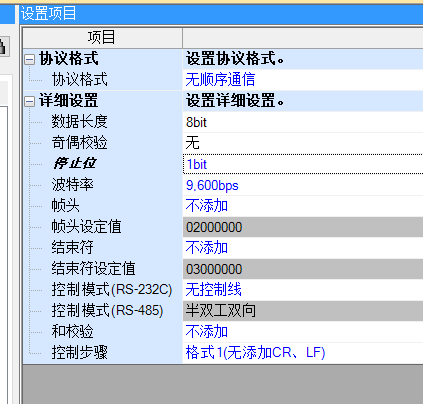Collapse the 详细设置 group

(x=29, y=102)
